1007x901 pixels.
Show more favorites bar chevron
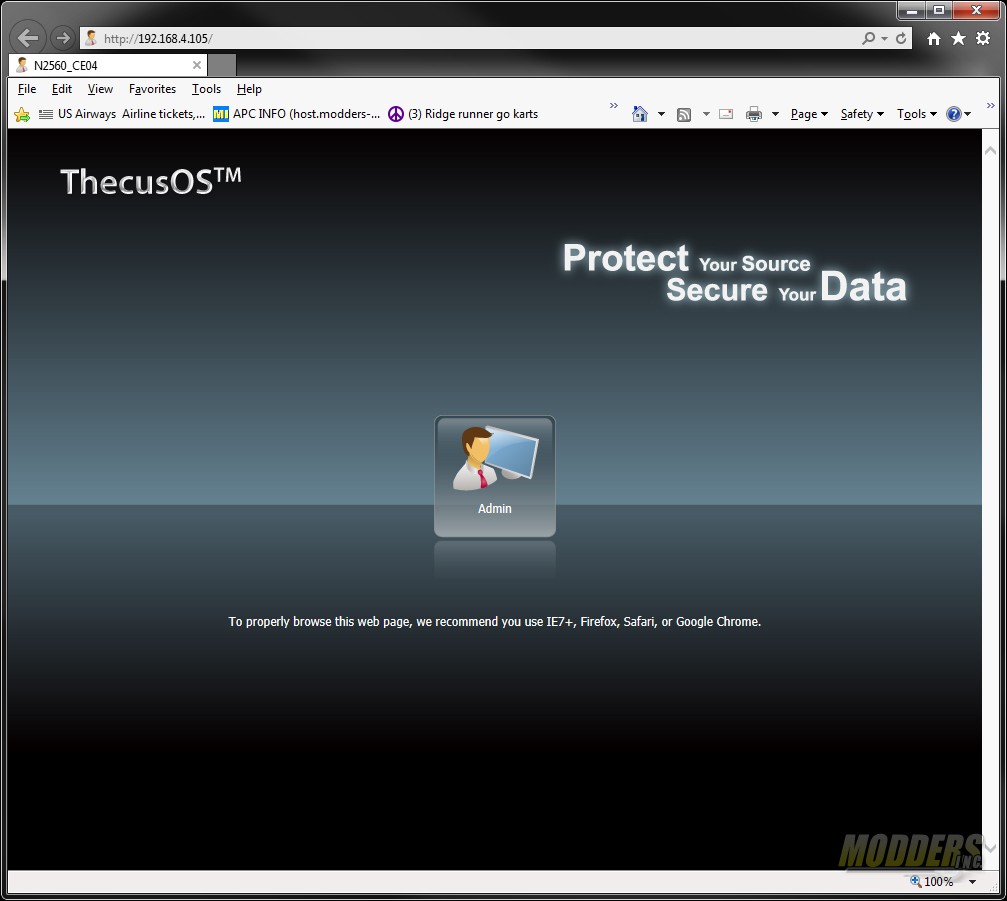[x=613, y=105]
